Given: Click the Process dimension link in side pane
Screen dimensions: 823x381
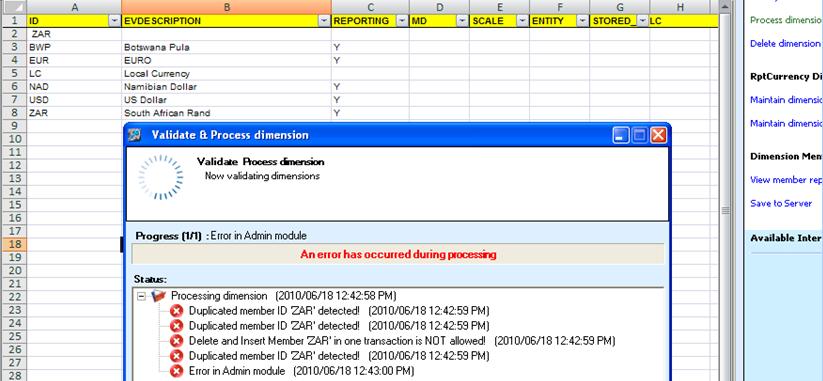Looking at the screenshot, I should [786, 20].
